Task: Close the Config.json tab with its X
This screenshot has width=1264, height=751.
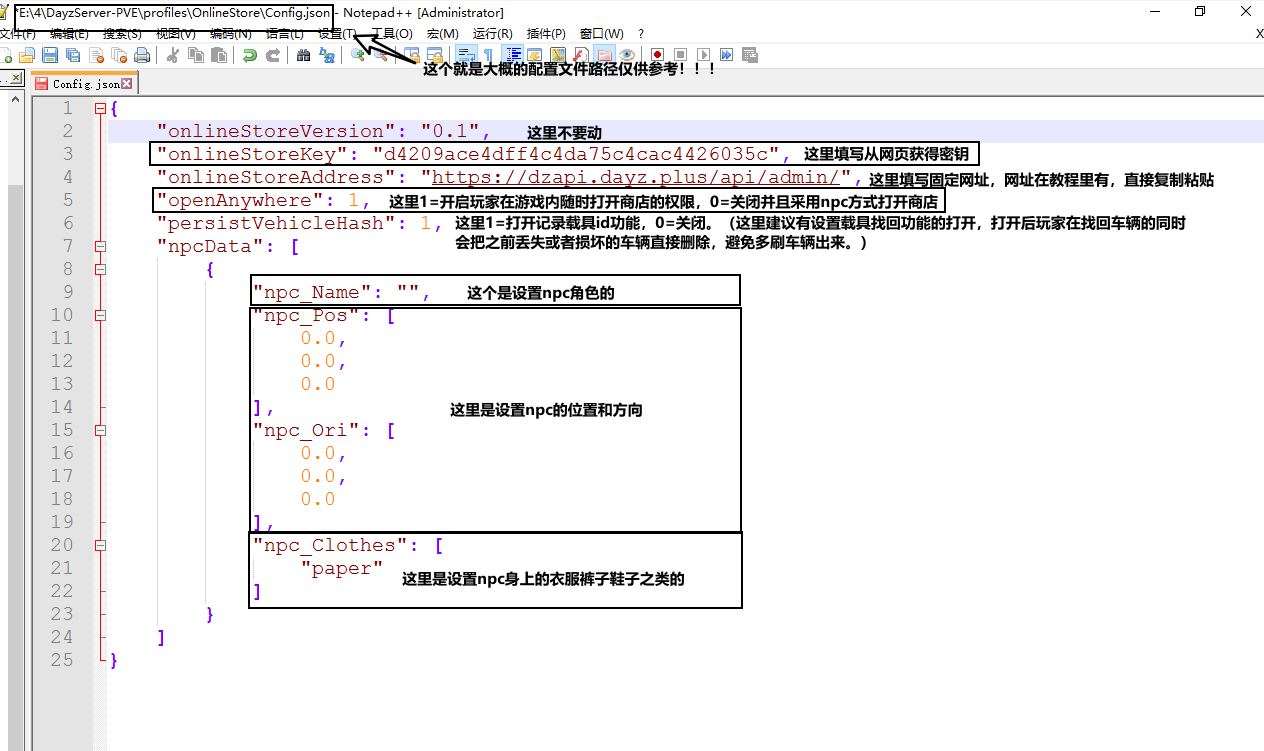Action: click(127, 84)
